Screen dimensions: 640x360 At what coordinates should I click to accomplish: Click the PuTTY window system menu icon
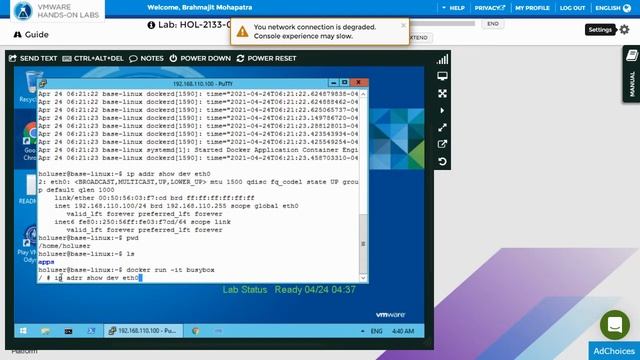pos(43,83)
